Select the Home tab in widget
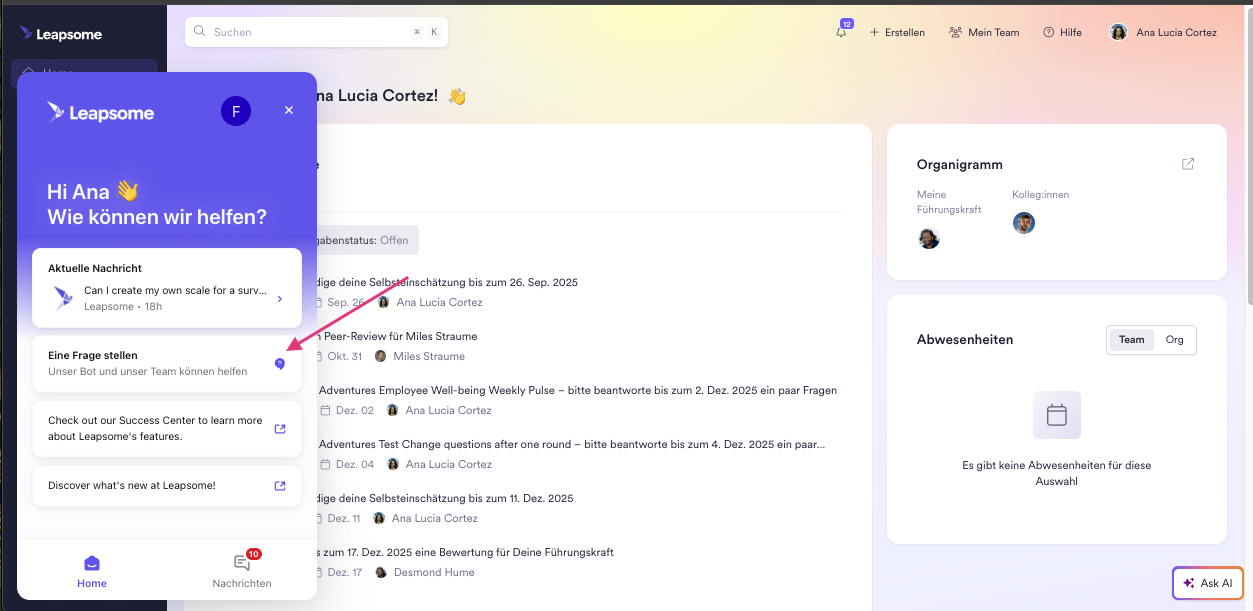The image size is (1253, 611). point(92,571)
